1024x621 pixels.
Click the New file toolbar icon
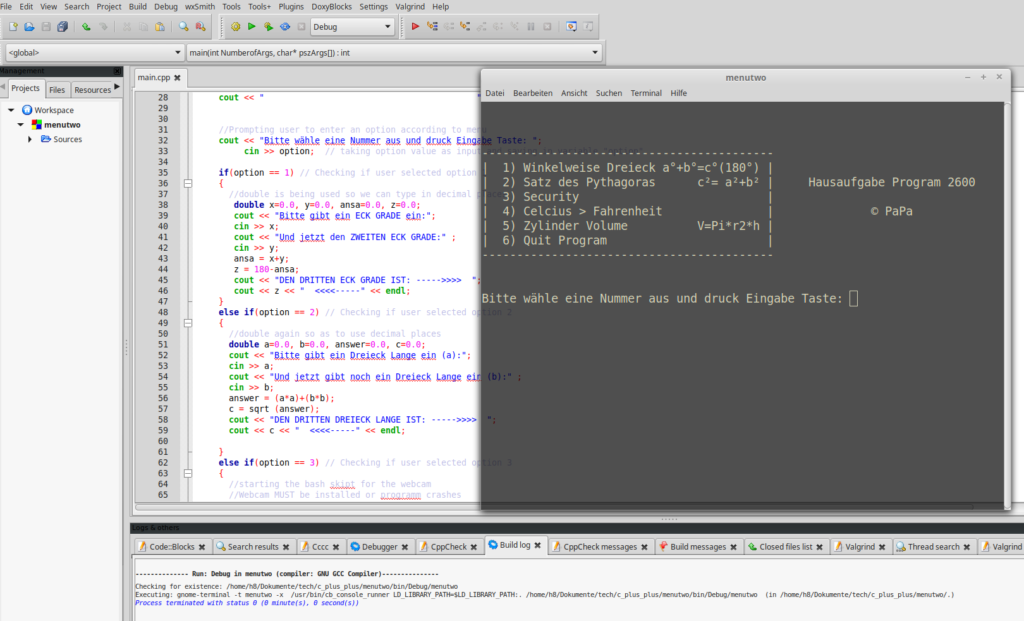tap(13, 27)
